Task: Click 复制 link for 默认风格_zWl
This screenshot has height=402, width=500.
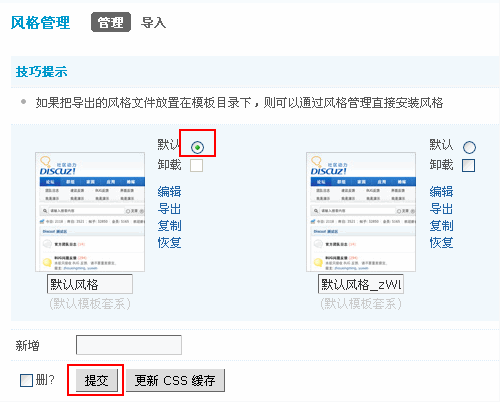Action: [x=441, y=226]
